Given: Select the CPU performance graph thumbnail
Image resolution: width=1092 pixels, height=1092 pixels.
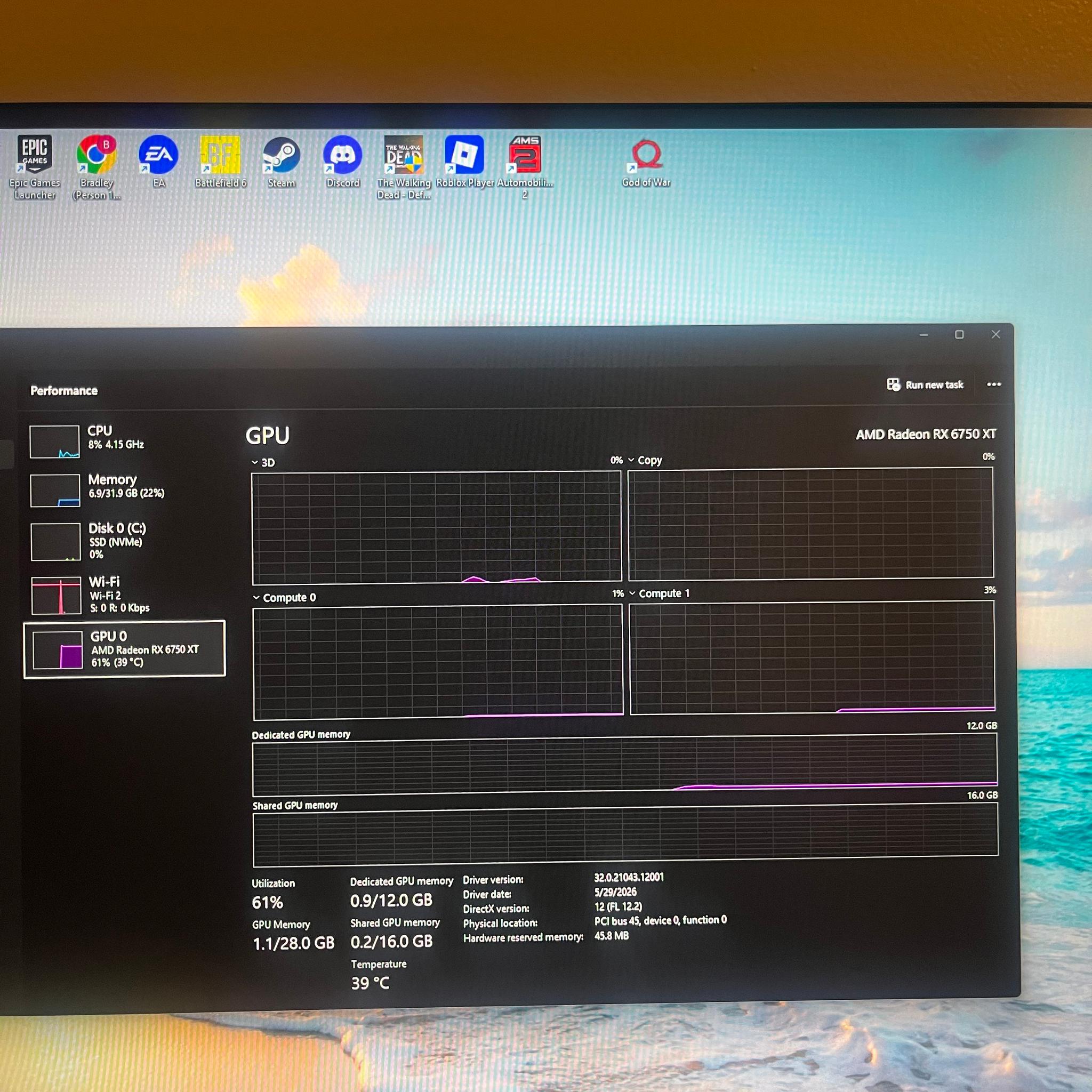Looking at the screenshot, I should point(54,441).
